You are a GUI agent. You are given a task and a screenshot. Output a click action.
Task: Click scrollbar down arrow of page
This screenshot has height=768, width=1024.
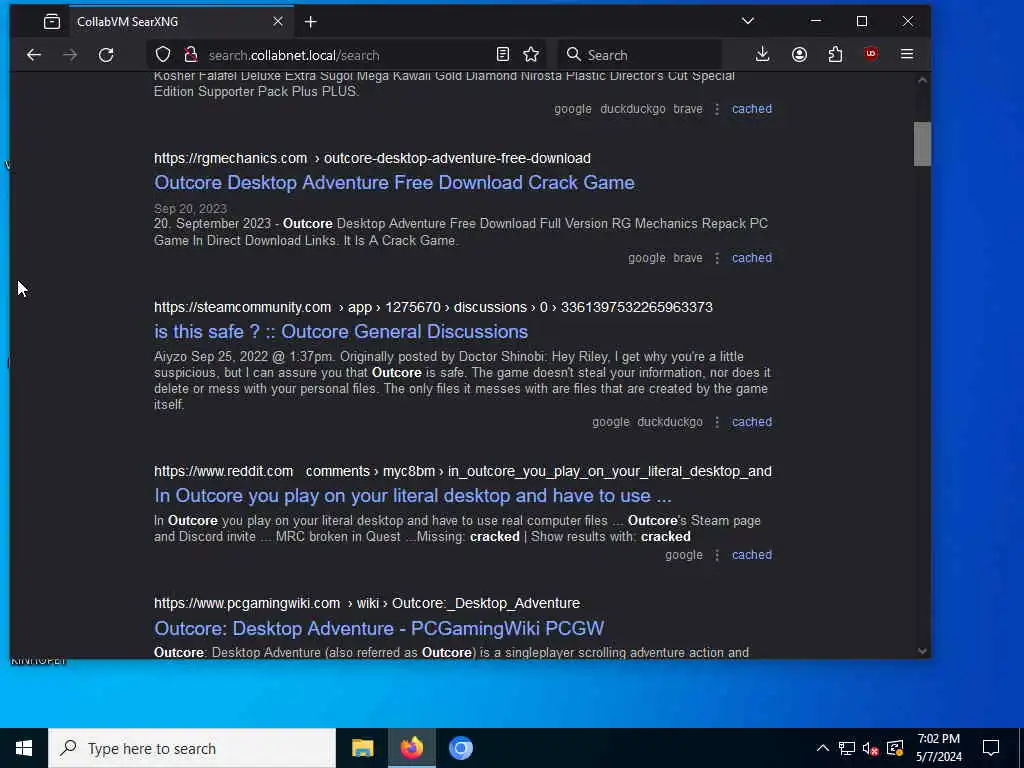922,650
